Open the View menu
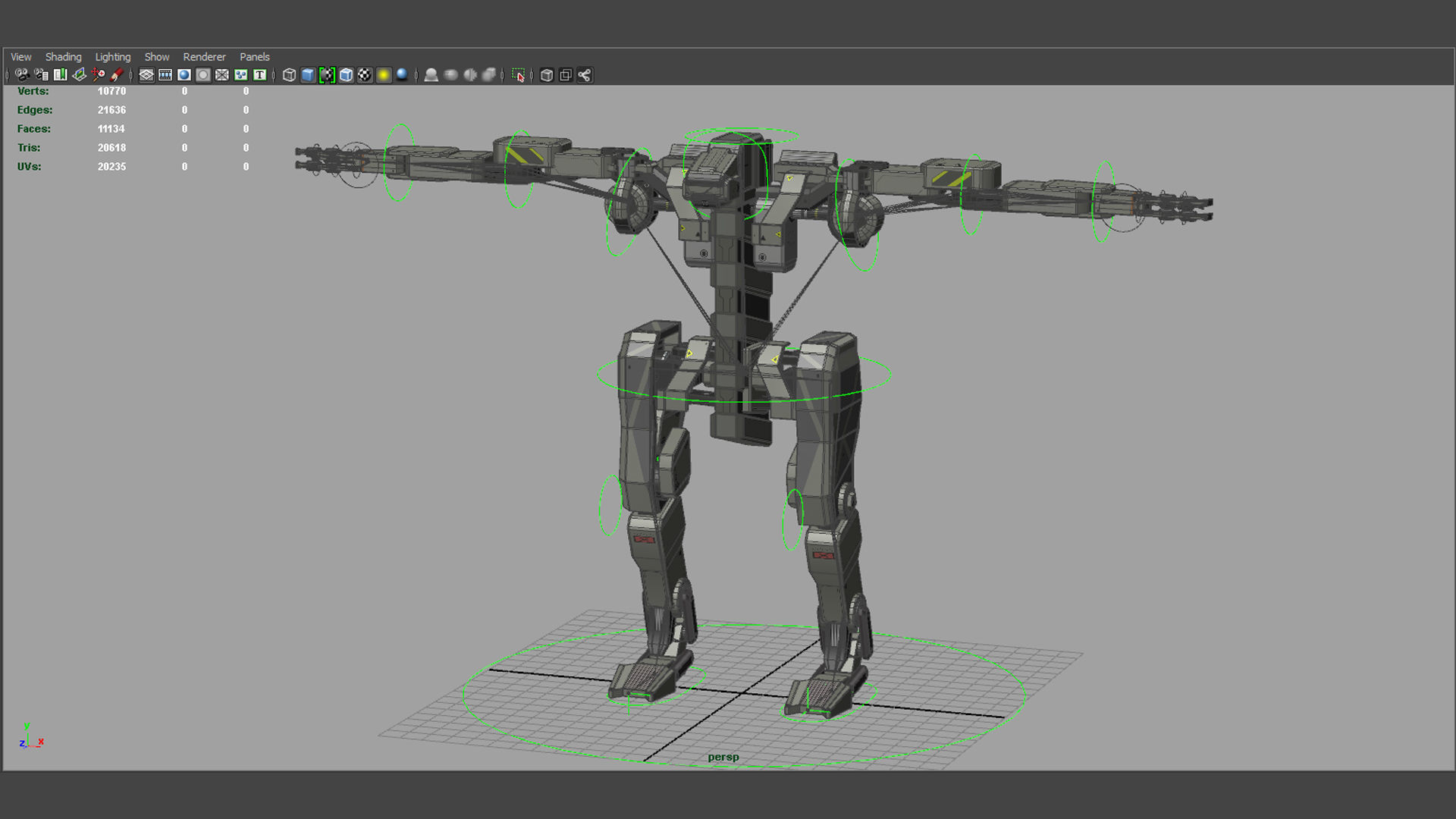This screenshot has width=1456, height=819. [x=20, y=57]
